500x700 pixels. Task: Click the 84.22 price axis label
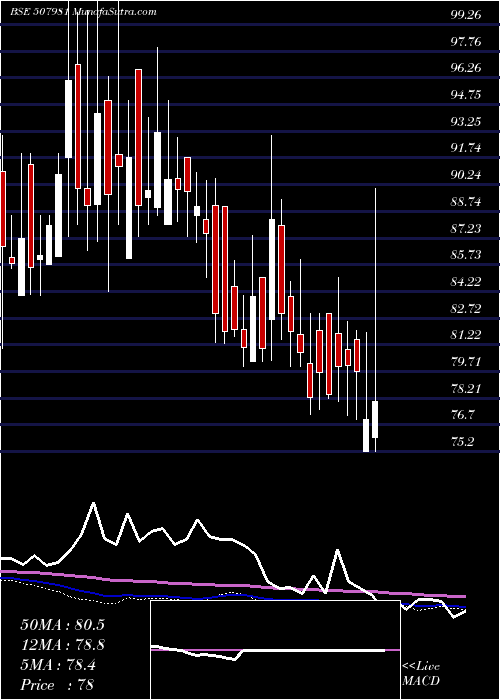[x=466, y=281]
